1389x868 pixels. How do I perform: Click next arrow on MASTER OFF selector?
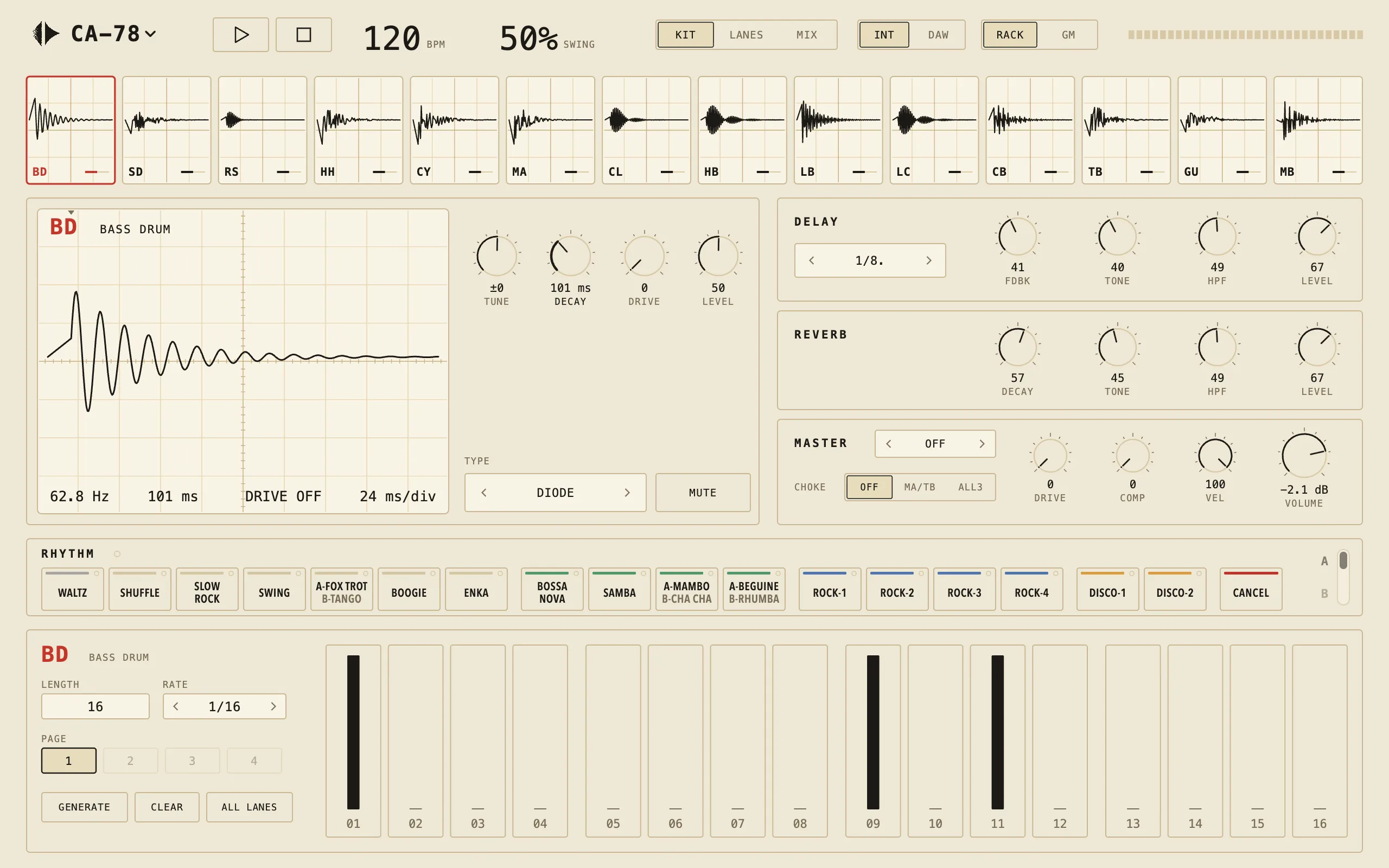coord(982,444)
